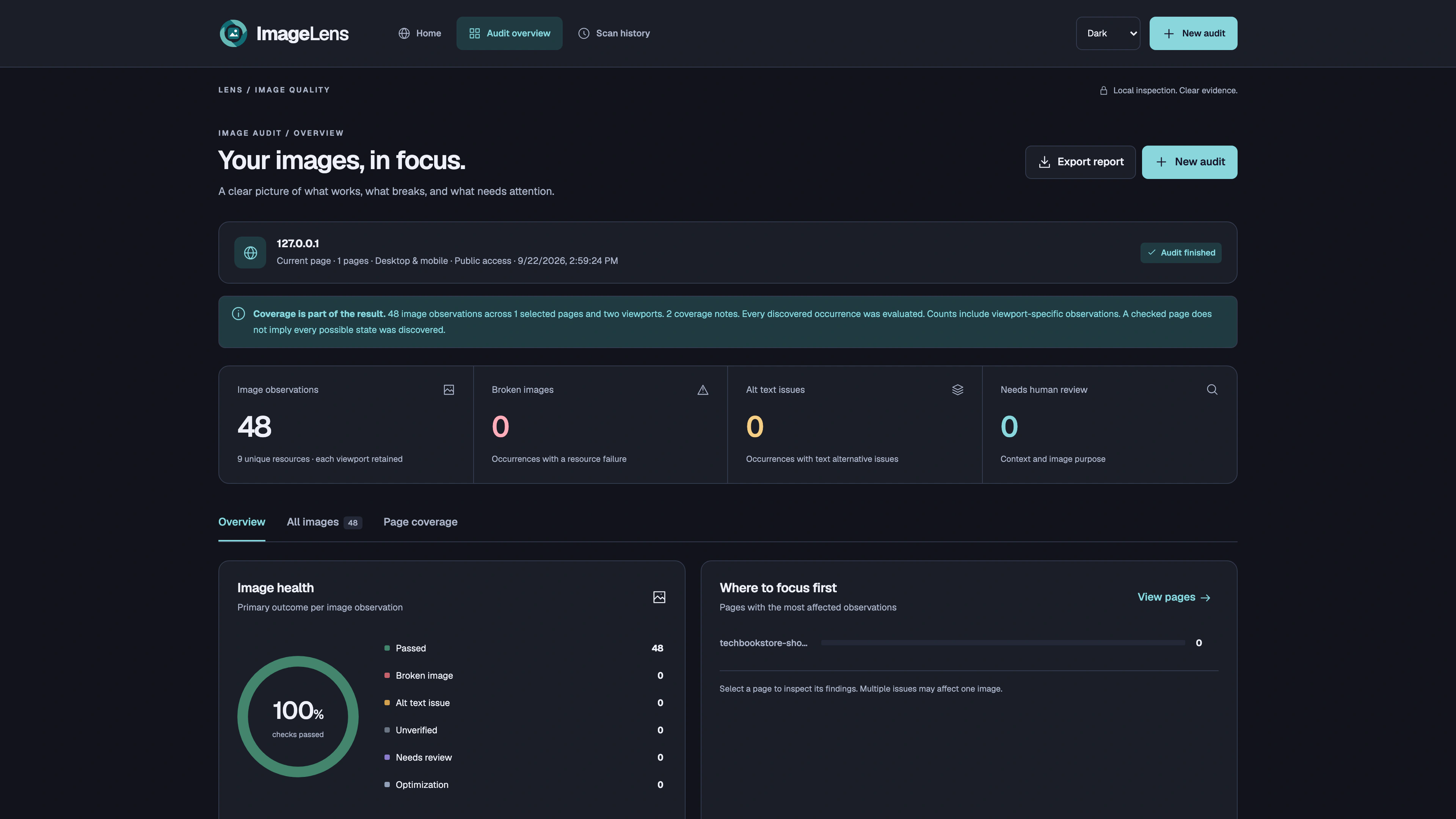Select the Unverified legend row
Image resolution: width=1456 pixels, height=819 pixels.
[524, 730]
